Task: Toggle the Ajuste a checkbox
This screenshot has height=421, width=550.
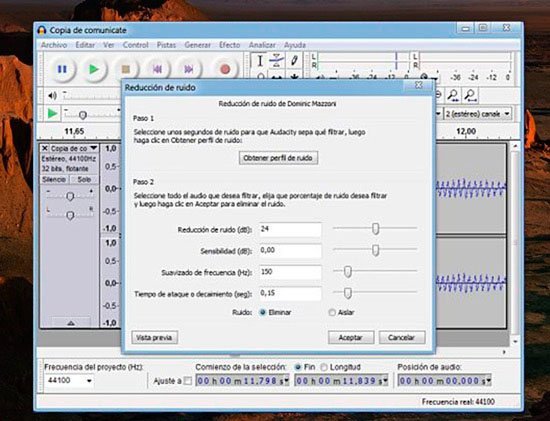Action: (x=188, y=381)
